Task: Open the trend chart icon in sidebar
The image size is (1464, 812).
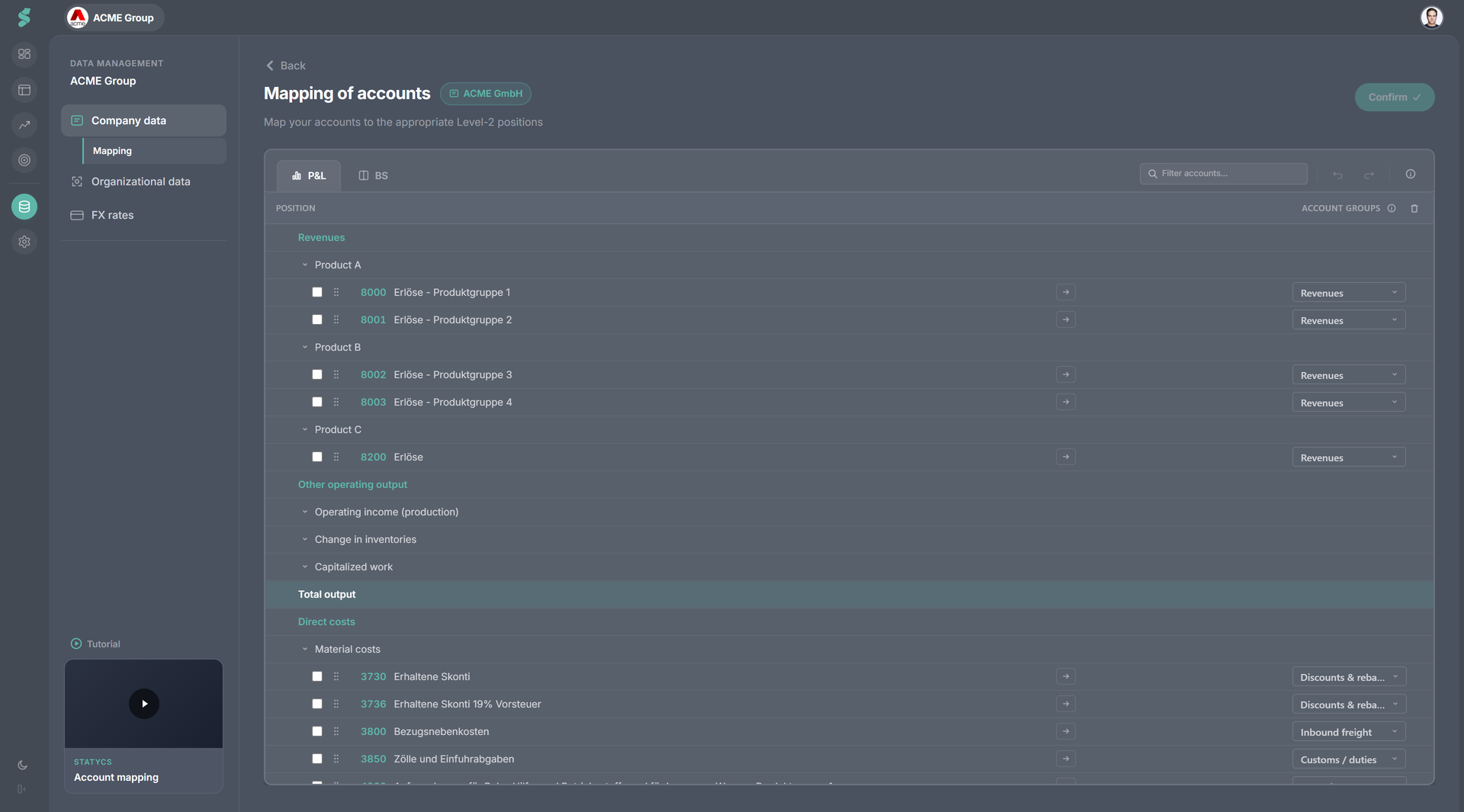Action: [x=24, y=125]
